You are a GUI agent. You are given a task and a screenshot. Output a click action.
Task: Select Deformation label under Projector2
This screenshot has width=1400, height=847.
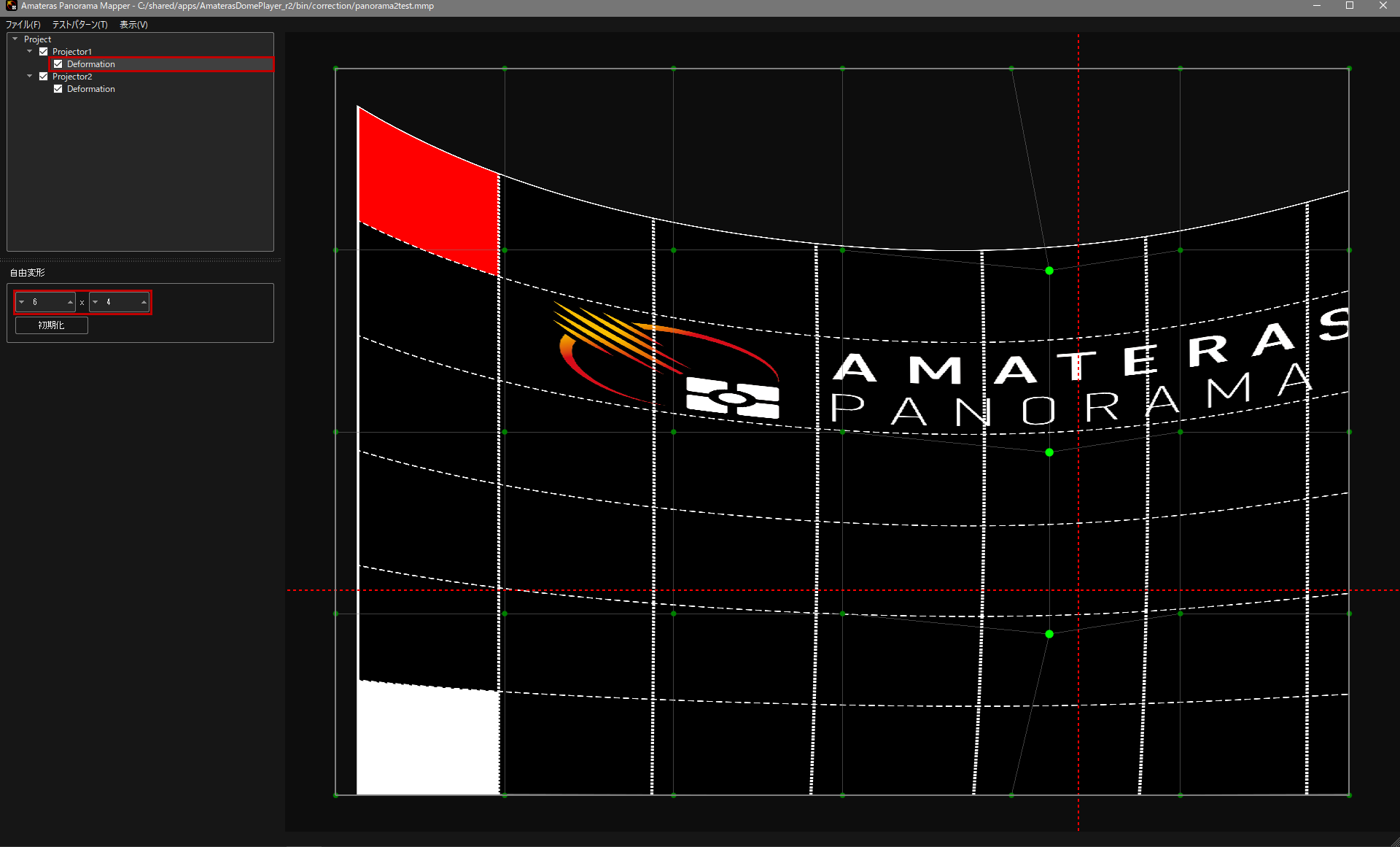coord(91,89)
